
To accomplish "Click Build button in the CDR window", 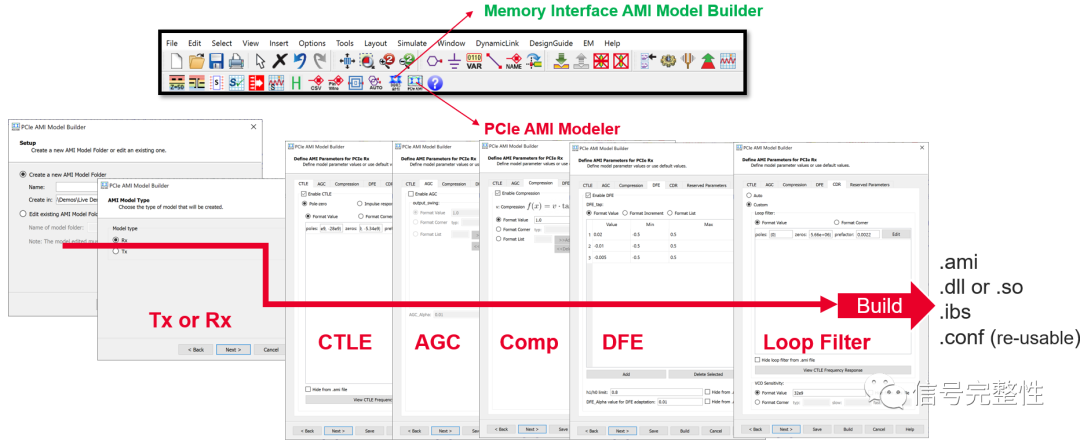I will [848, 429].
